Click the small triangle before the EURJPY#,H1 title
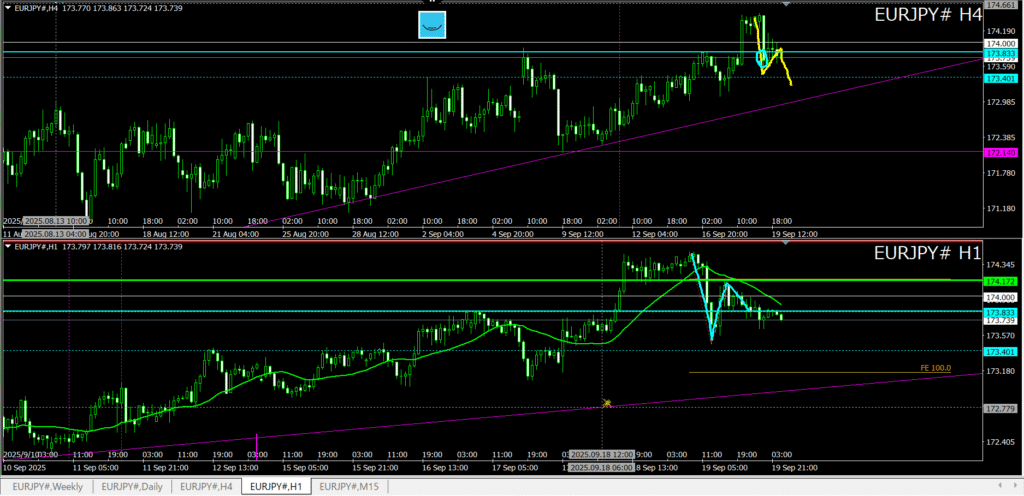The width and height of the screenshot is (1024, 496). (x=8, y=246)
